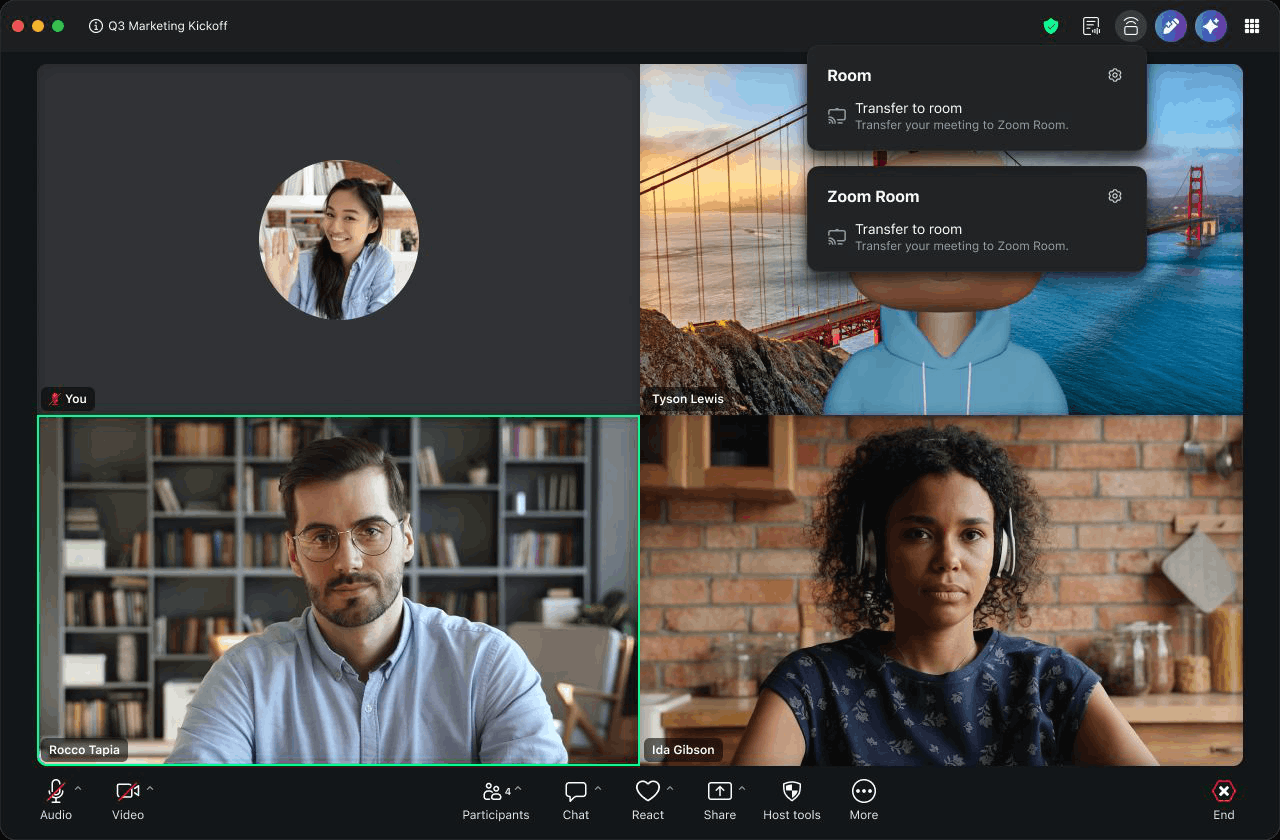The height and width of the screenshot is (840, 1280).
Task: Click the Ida Gibson name label
Action: click(683, 750)
